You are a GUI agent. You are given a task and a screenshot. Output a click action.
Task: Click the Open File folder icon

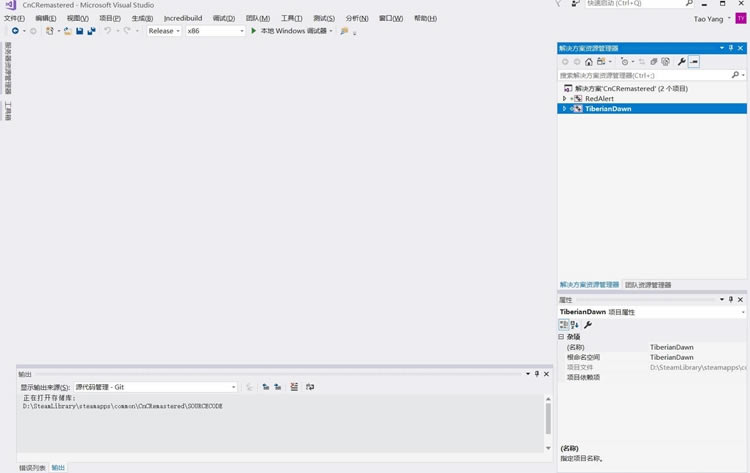coord(67,31)
